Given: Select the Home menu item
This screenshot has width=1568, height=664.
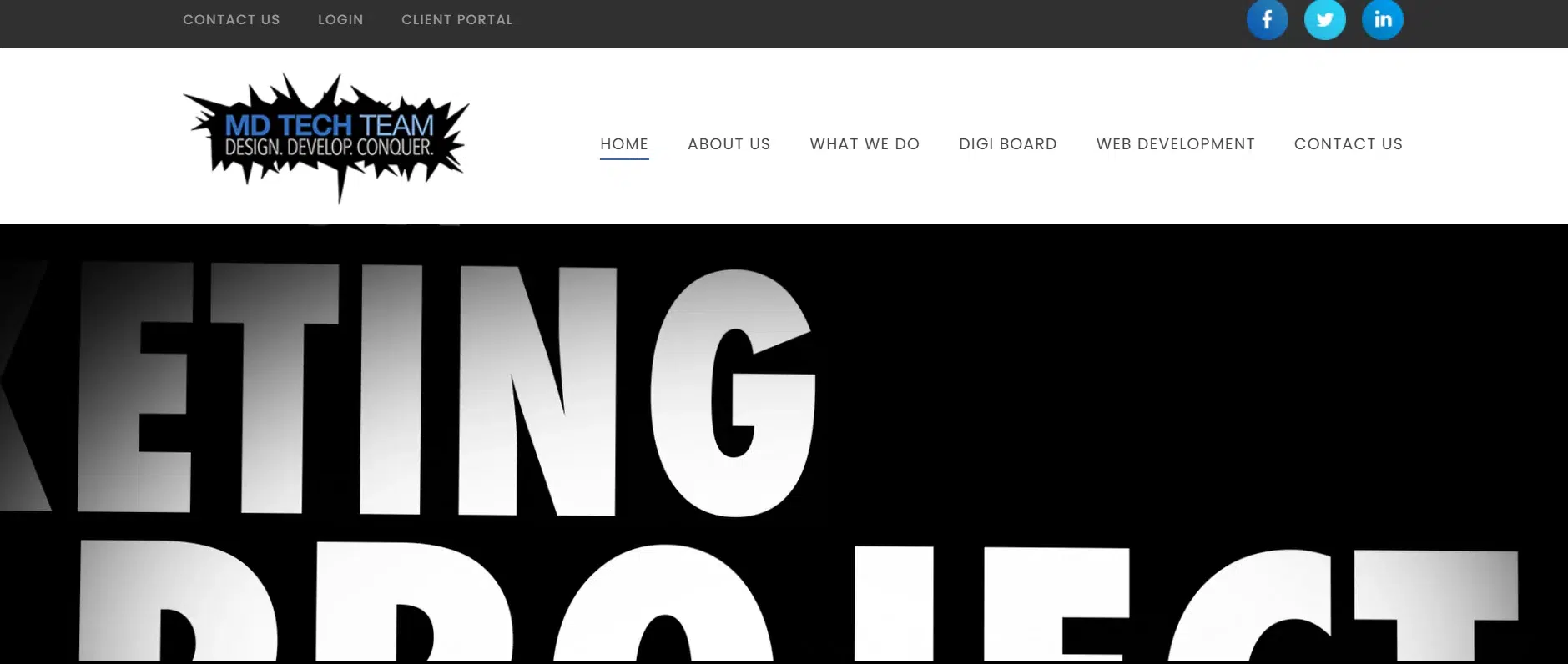Looking at the screenshot, I should pos(623,144).
